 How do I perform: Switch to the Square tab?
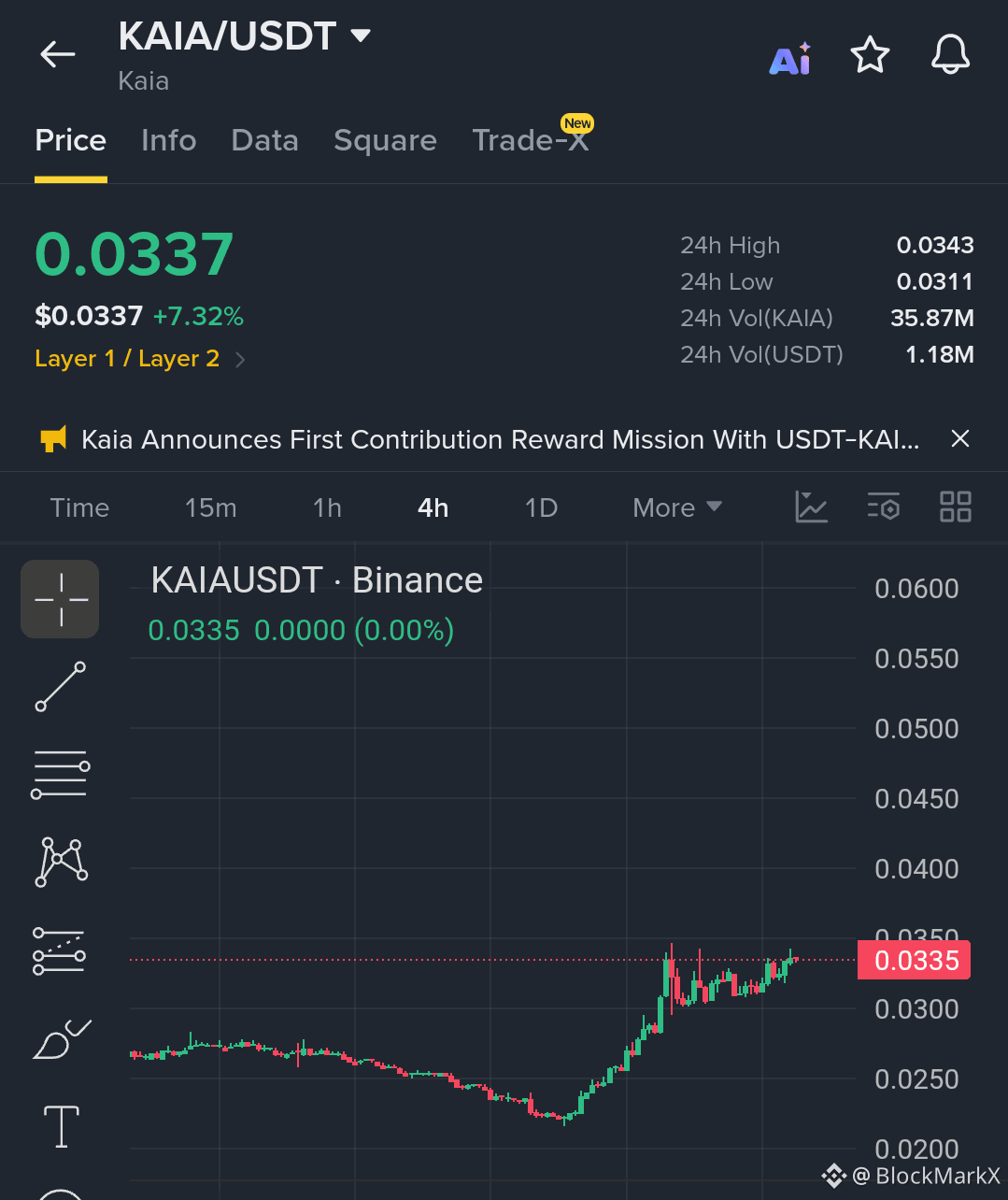point(385,140)
